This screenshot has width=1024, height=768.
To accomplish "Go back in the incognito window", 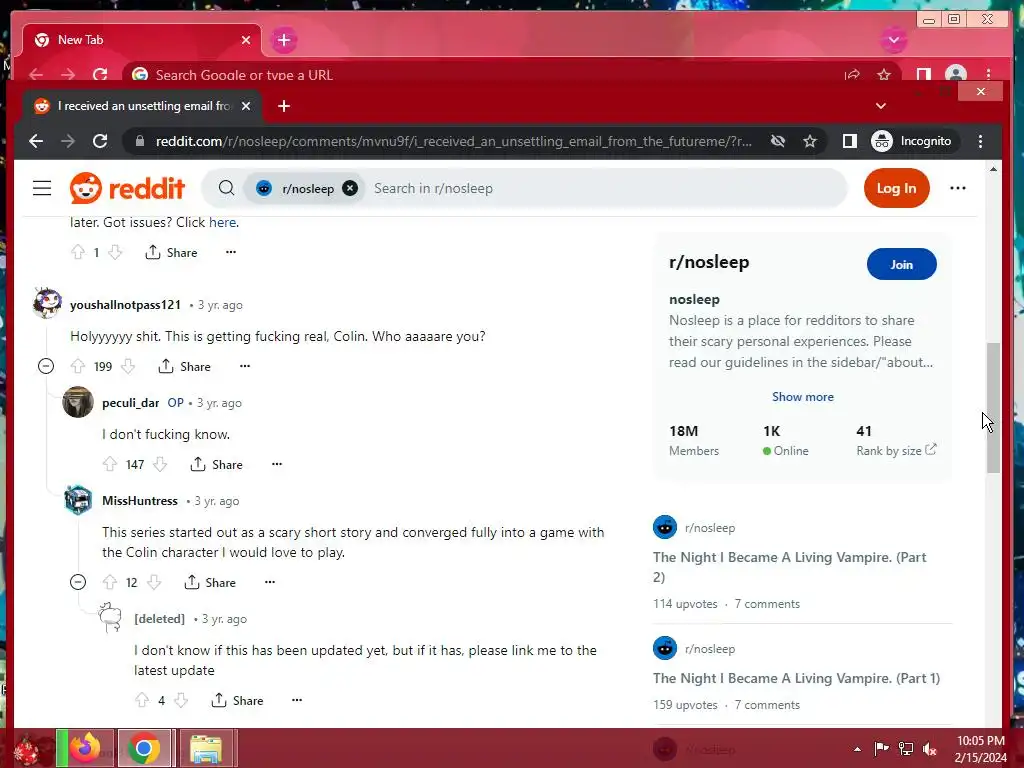I will (x=36, y=141).
